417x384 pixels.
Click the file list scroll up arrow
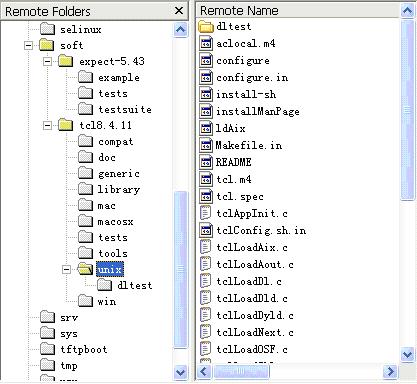click(407, 11)
